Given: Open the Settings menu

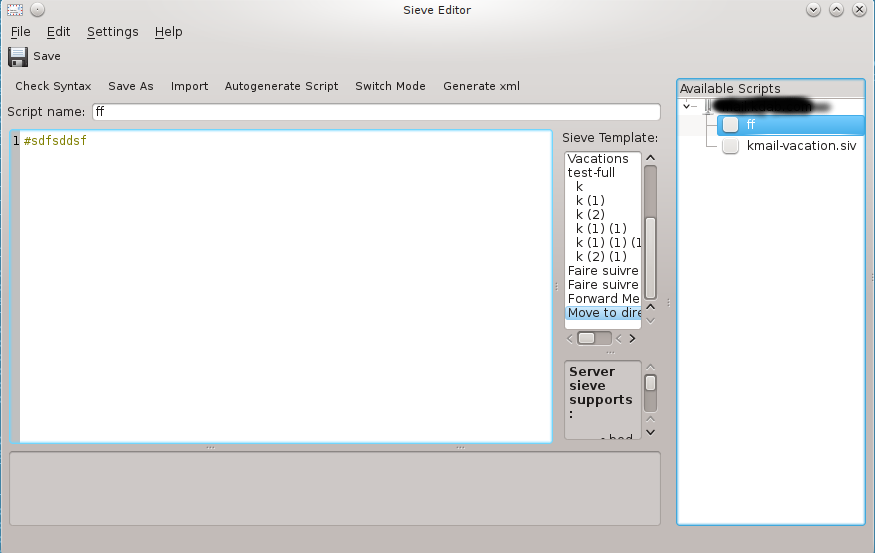Looking at the screenshot, I should pos(112,32).
